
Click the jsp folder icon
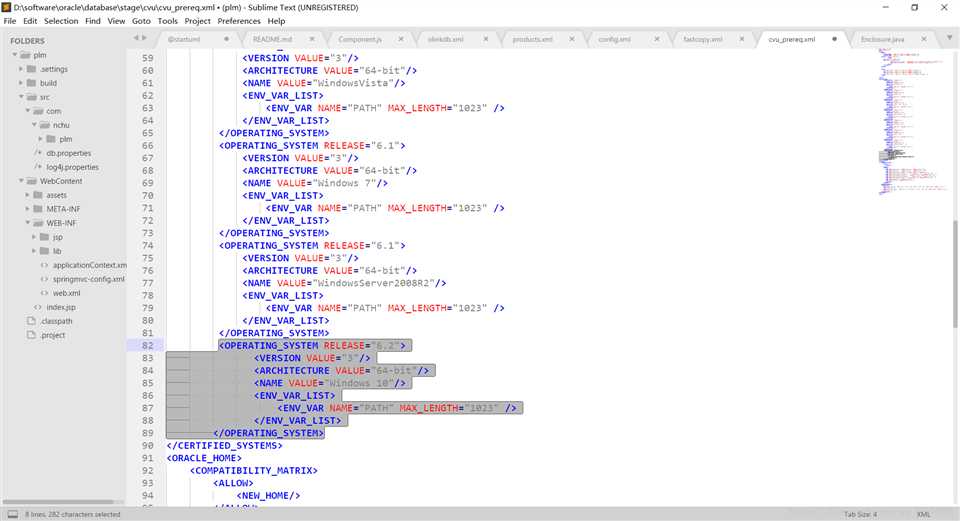click(44, 237)
